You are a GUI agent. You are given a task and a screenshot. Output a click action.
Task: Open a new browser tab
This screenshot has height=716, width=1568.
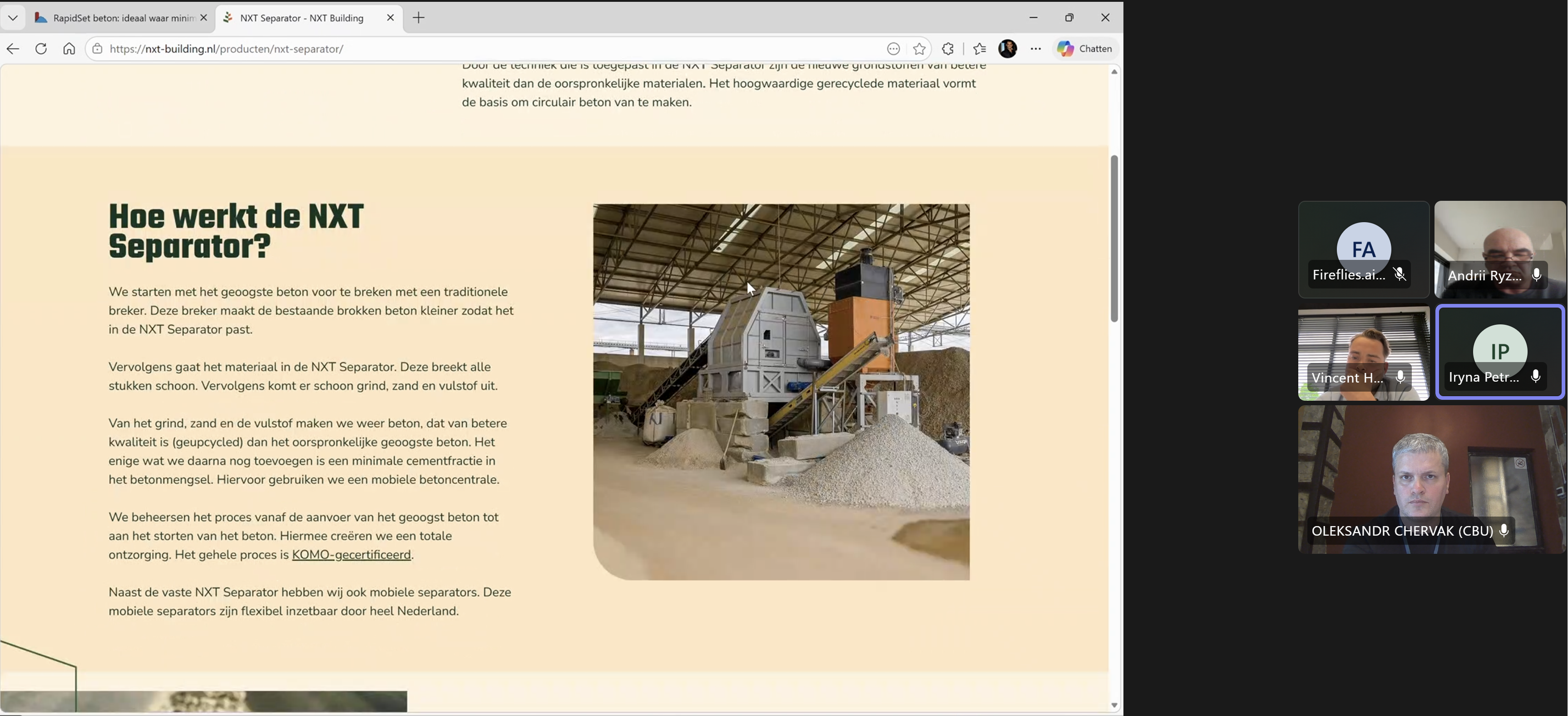click(x=419, y=18)
